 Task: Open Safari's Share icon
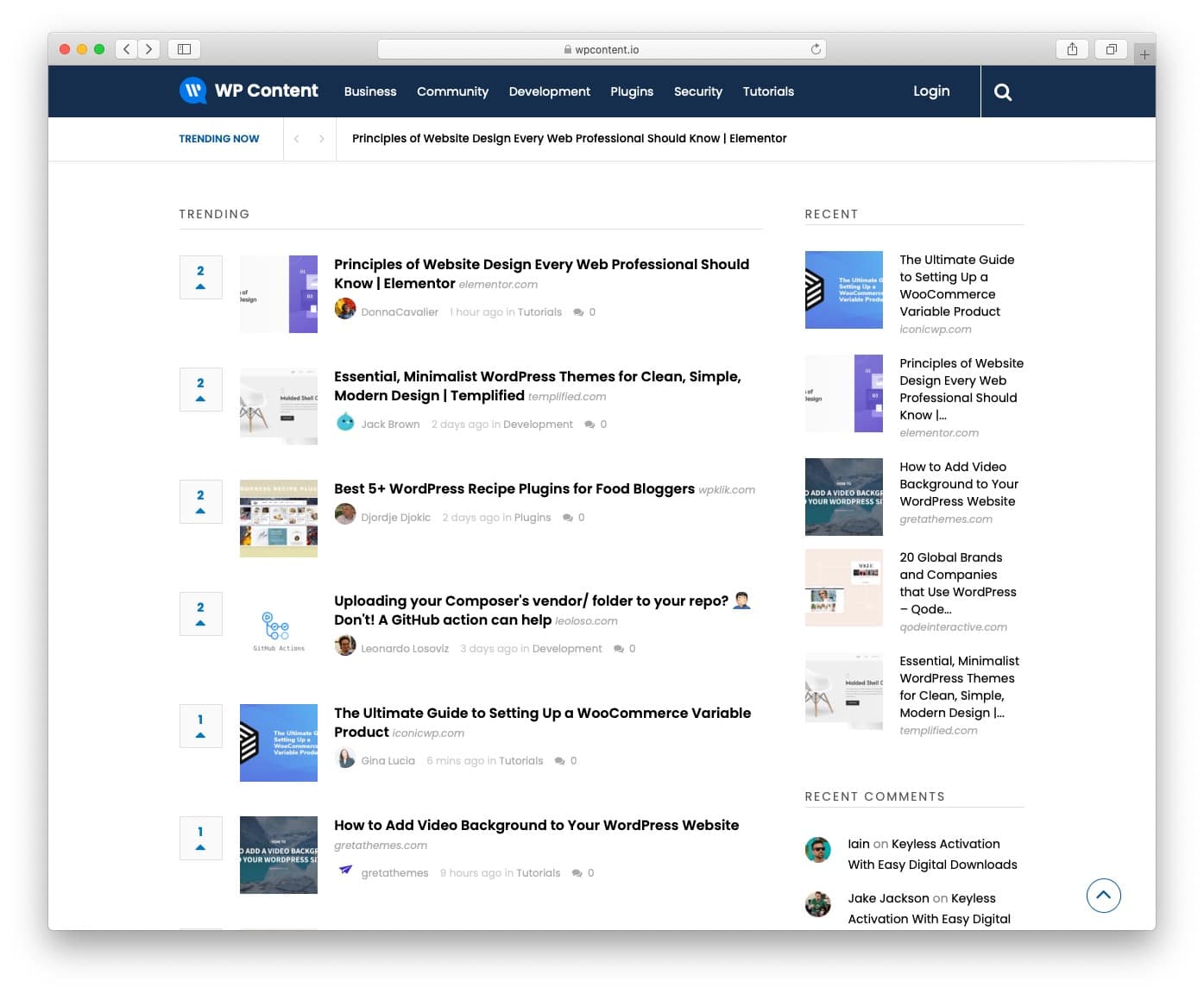pyautogui.click(x=1071, y=49)
